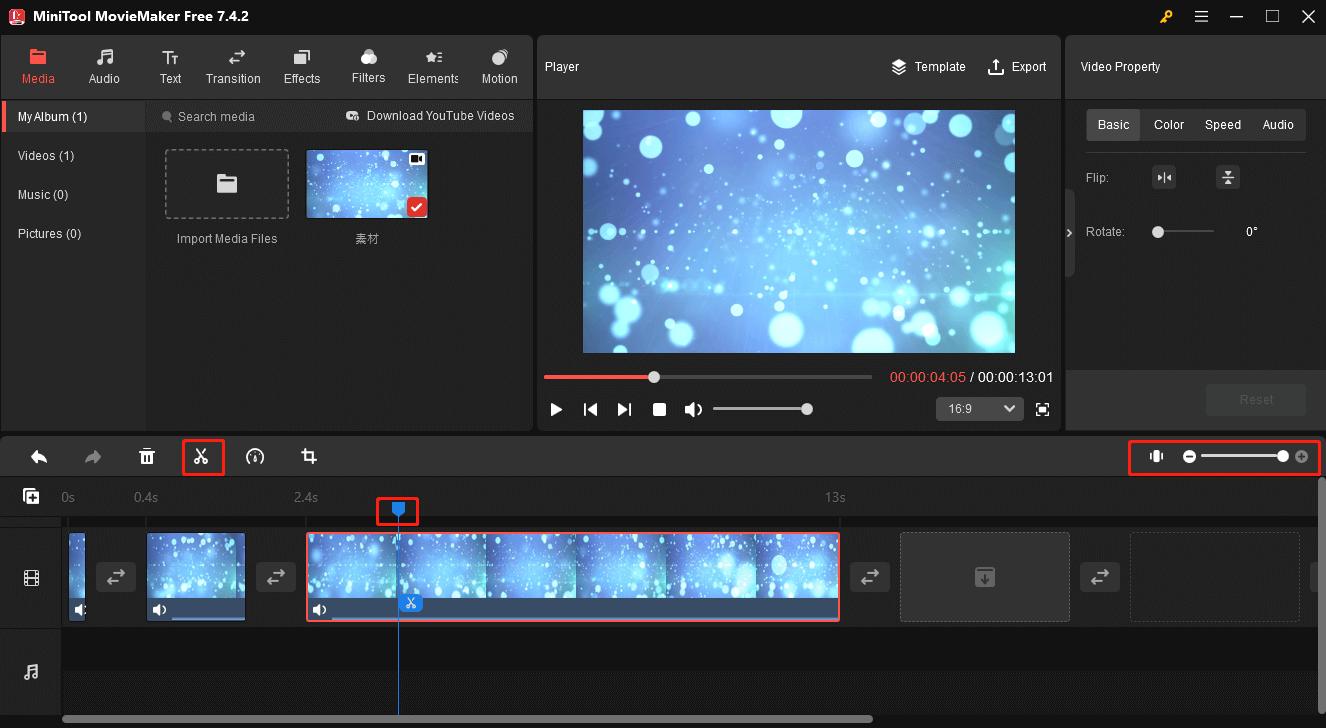Screen dimensions: 1326x728
Task: Click the Rotate slider handle
Action: point(1158,232)
